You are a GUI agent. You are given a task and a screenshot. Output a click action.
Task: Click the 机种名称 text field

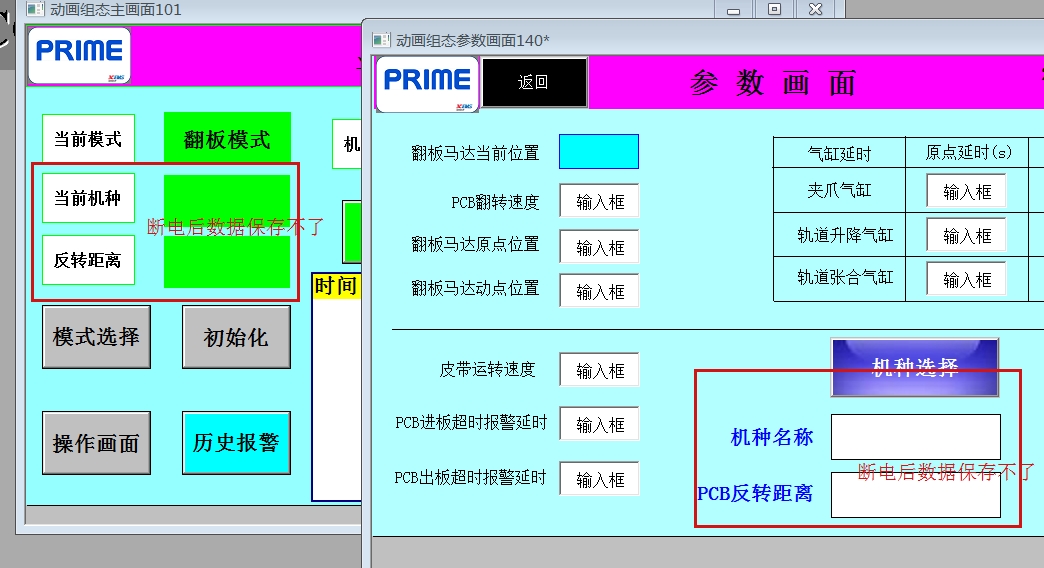pos(915,437)
